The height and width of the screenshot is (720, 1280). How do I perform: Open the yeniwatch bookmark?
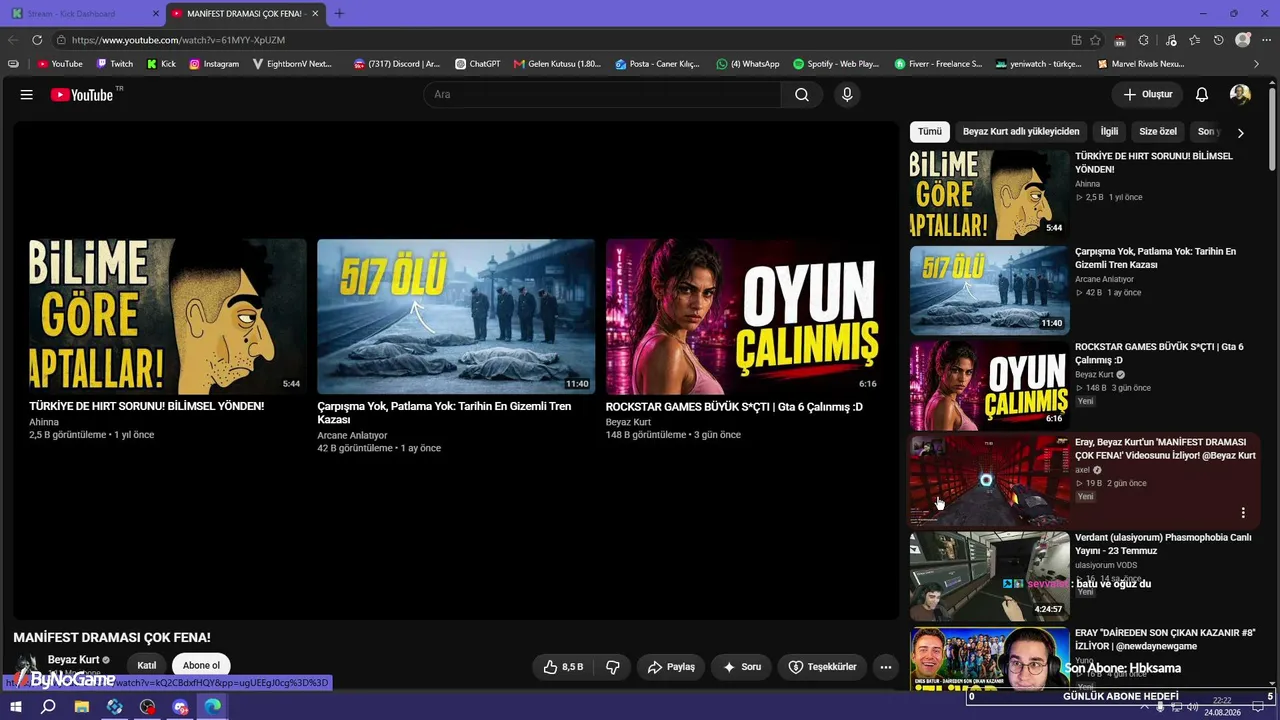[1039, 64]
